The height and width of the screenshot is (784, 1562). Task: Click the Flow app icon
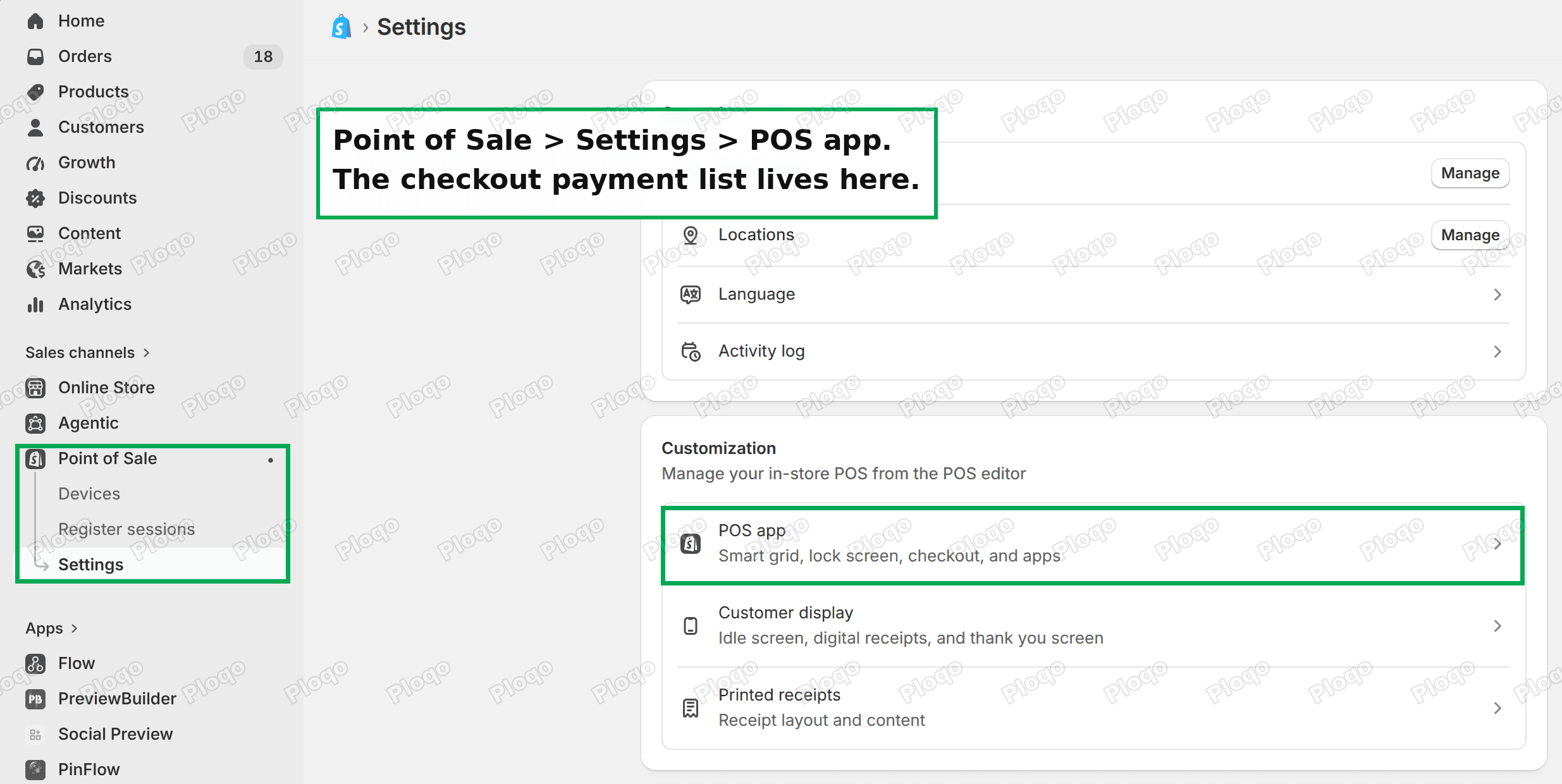coord(35,663)
